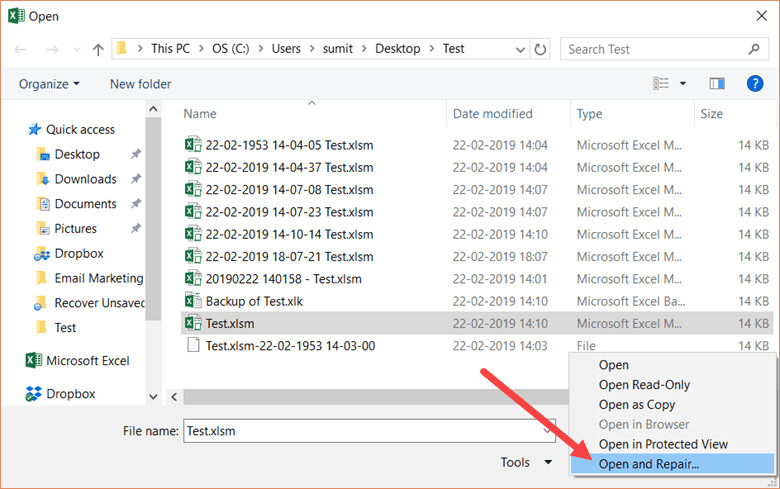Choose Open Read-Only menu option
The width and height of the screenshot is (780, 489).
point(644,385)
